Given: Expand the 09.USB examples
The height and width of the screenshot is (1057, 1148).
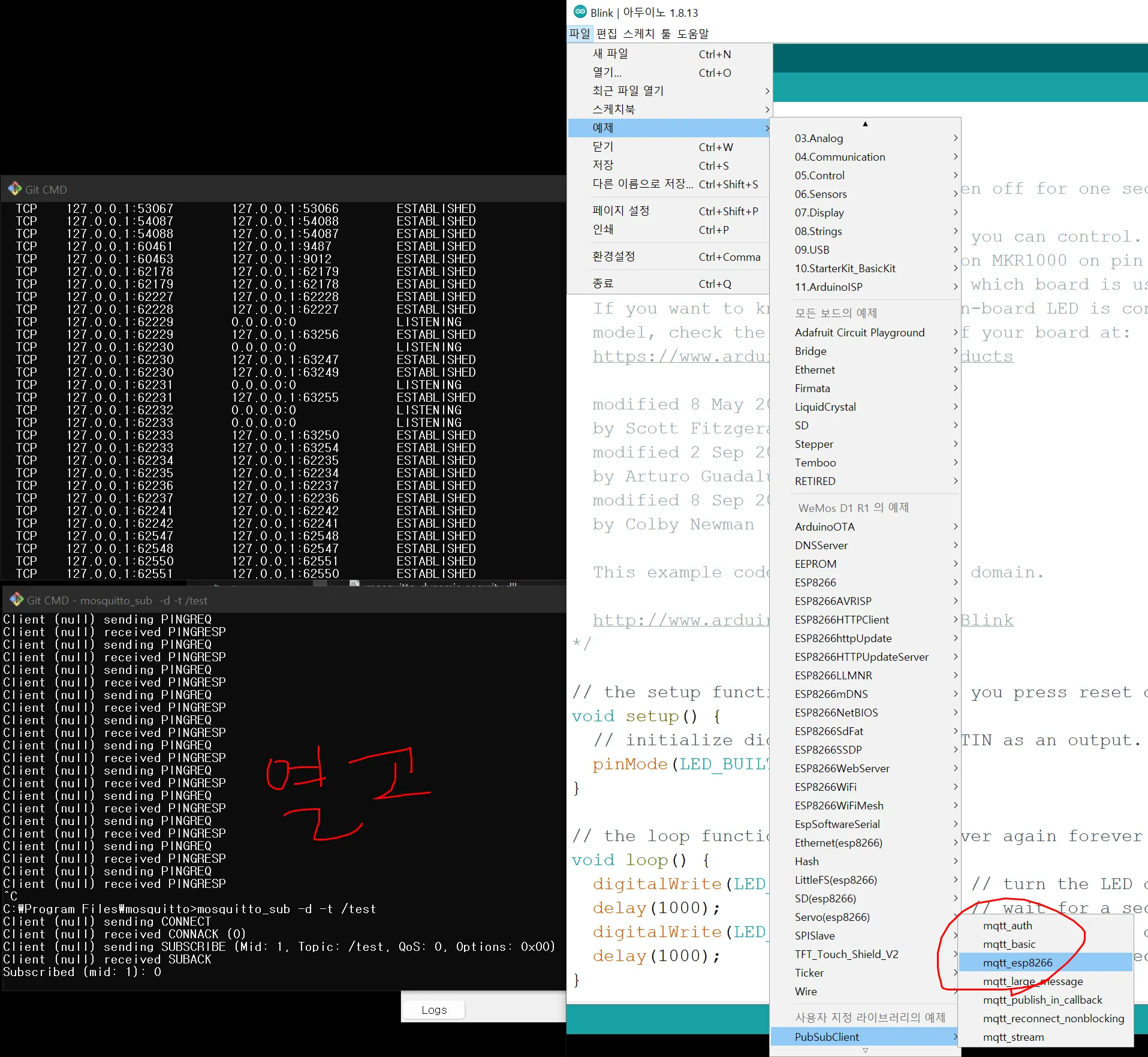Looking at the screenshot, I should [x=865, y=250].
